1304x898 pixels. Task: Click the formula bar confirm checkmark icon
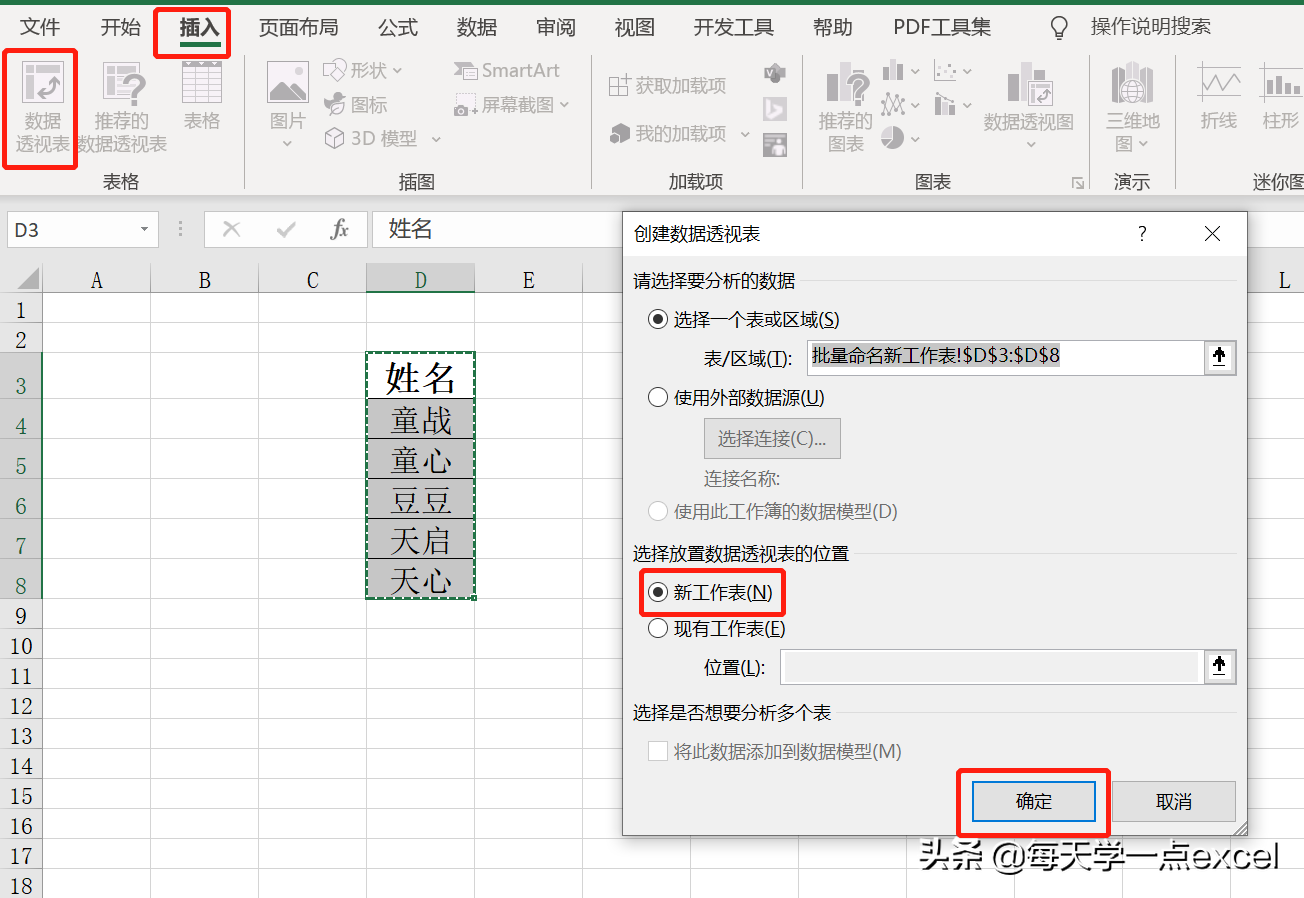click(x=287, y=230)
